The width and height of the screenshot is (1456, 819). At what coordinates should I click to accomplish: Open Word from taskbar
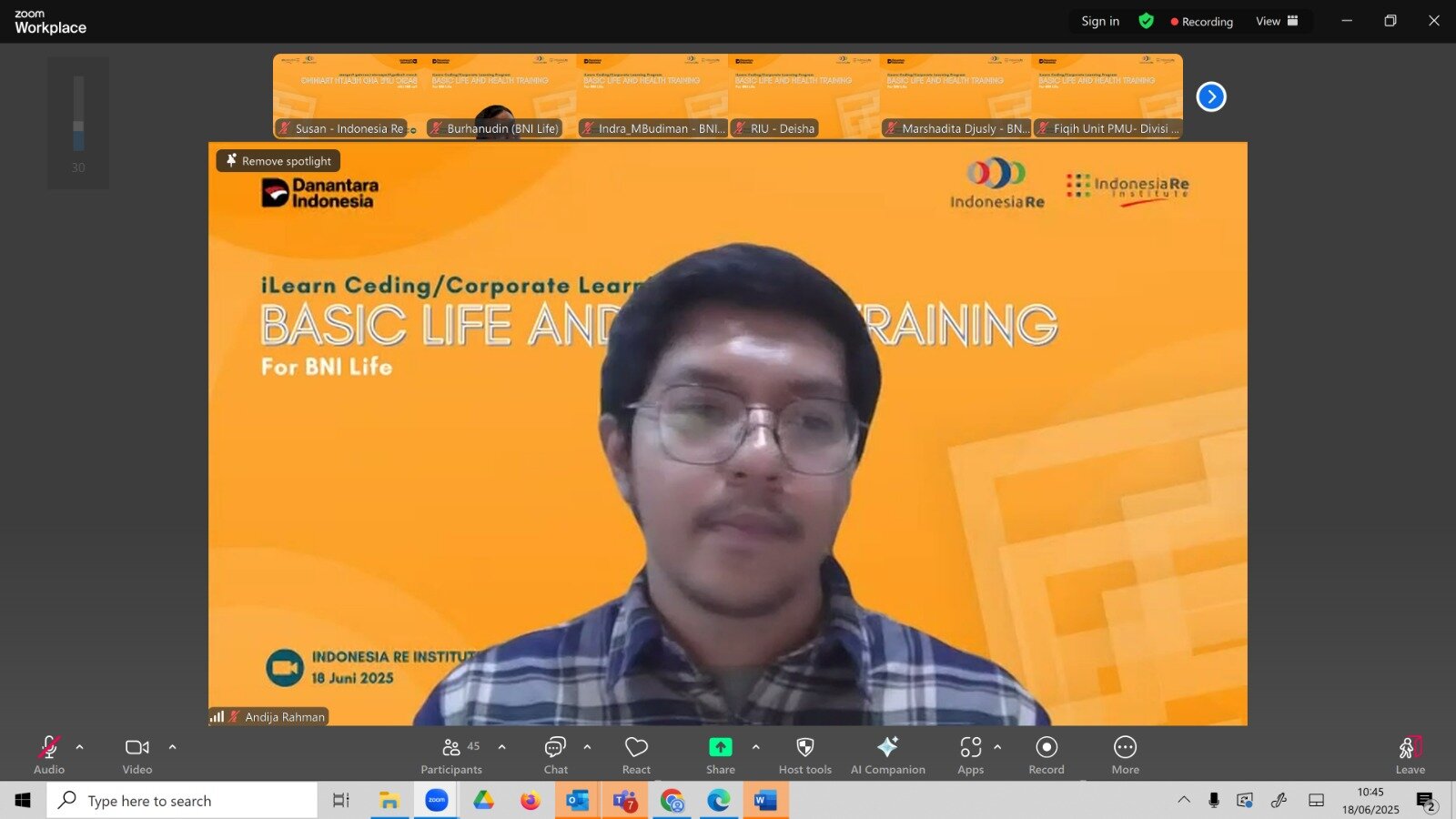point(766,801)
